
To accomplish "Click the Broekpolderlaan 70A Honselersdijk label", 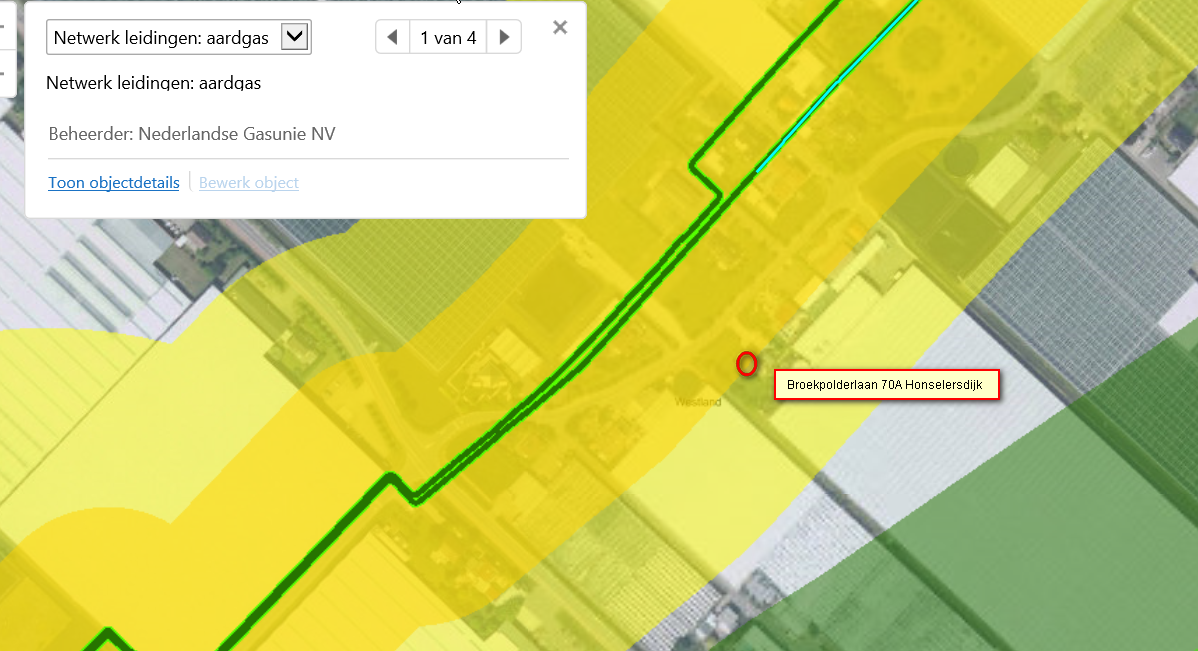I will click(x=886, y=384).
